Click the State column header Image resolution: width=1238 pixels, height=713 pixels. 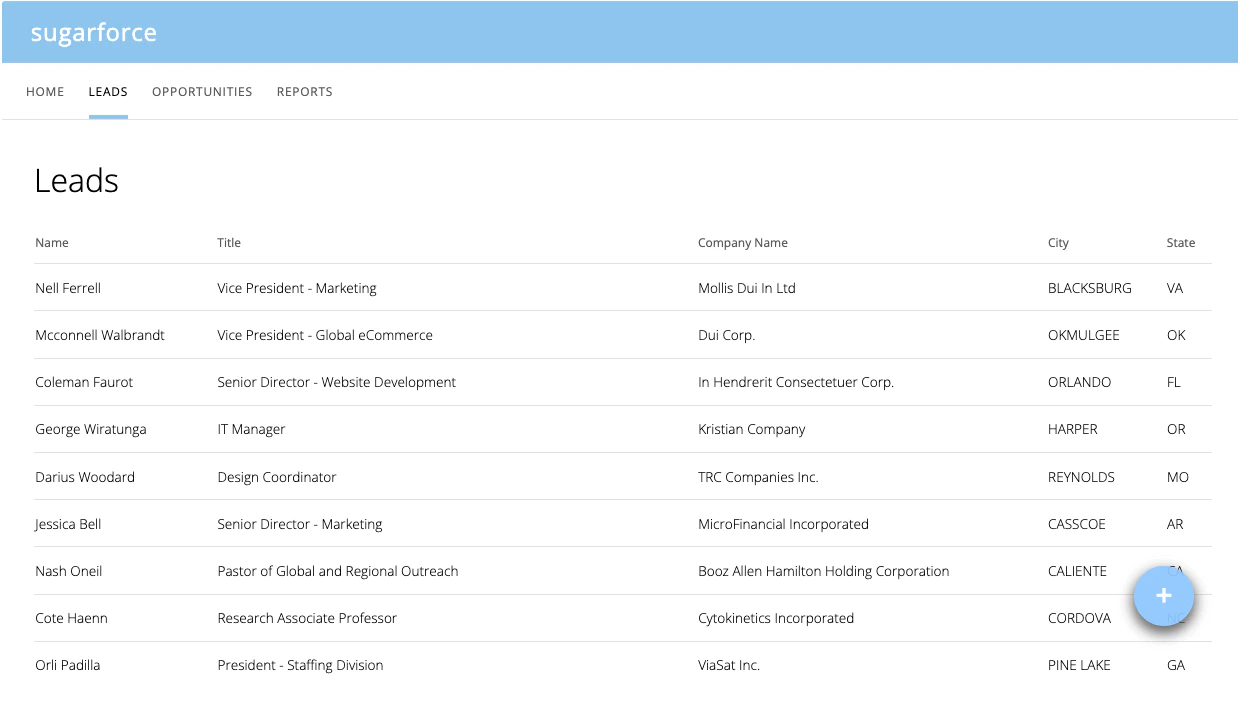pos(1181,243)
